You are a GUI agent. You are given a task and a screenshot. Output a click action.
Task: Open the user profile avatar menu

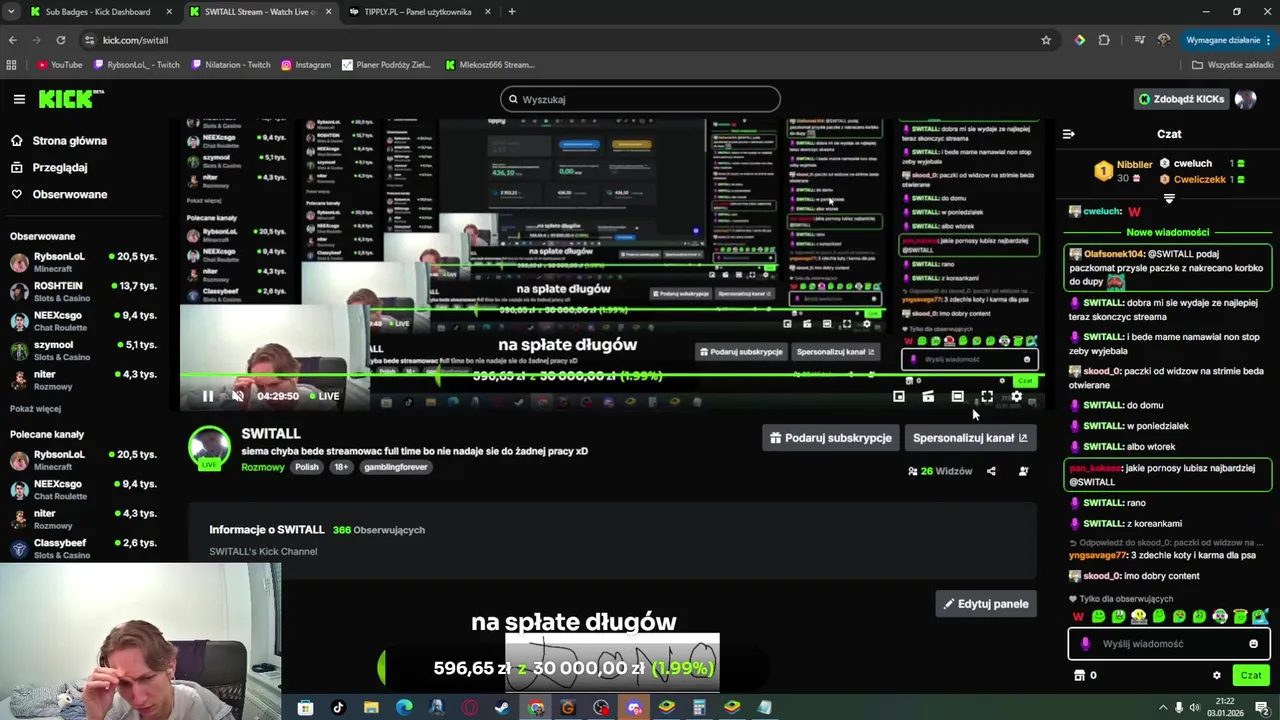point(1245,99)
